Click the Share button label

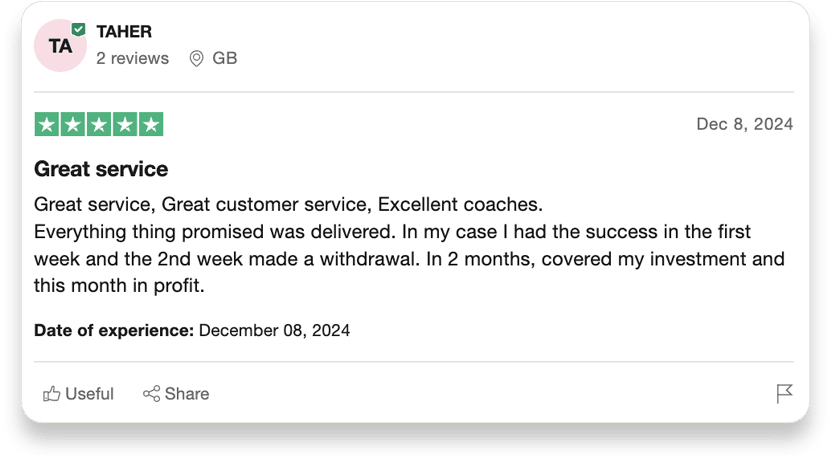(187, 394)
